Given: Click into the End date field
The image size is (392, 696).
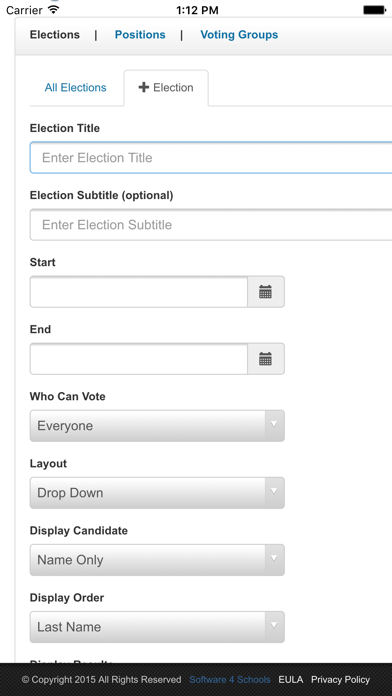Looking at the screenshot, I should pos(139,359).
